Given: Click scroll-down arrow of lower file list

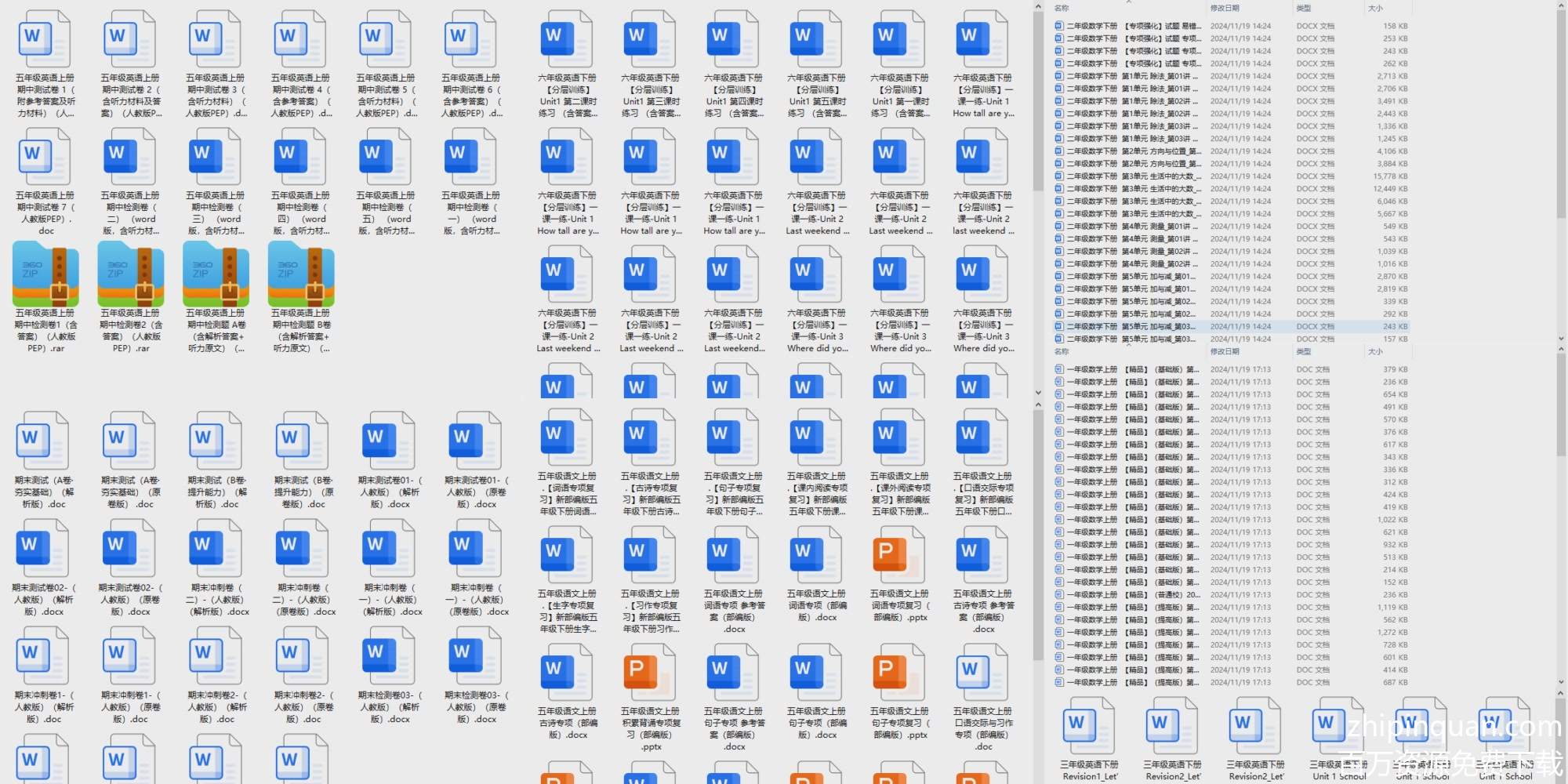Looking at the screenshot, I should (1560, 683).
